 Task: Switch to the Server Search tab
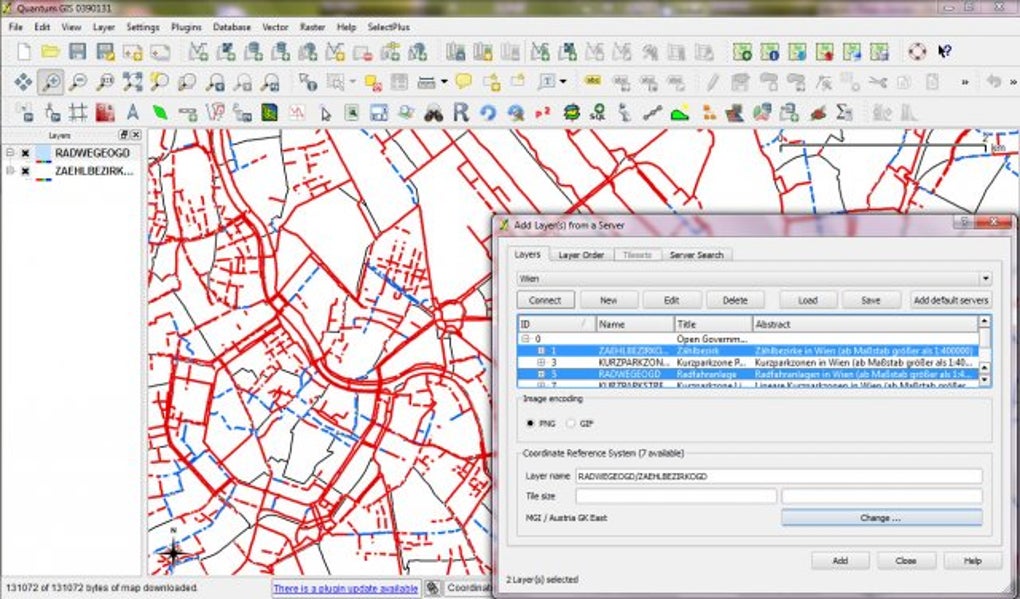(x=696, y=255)
